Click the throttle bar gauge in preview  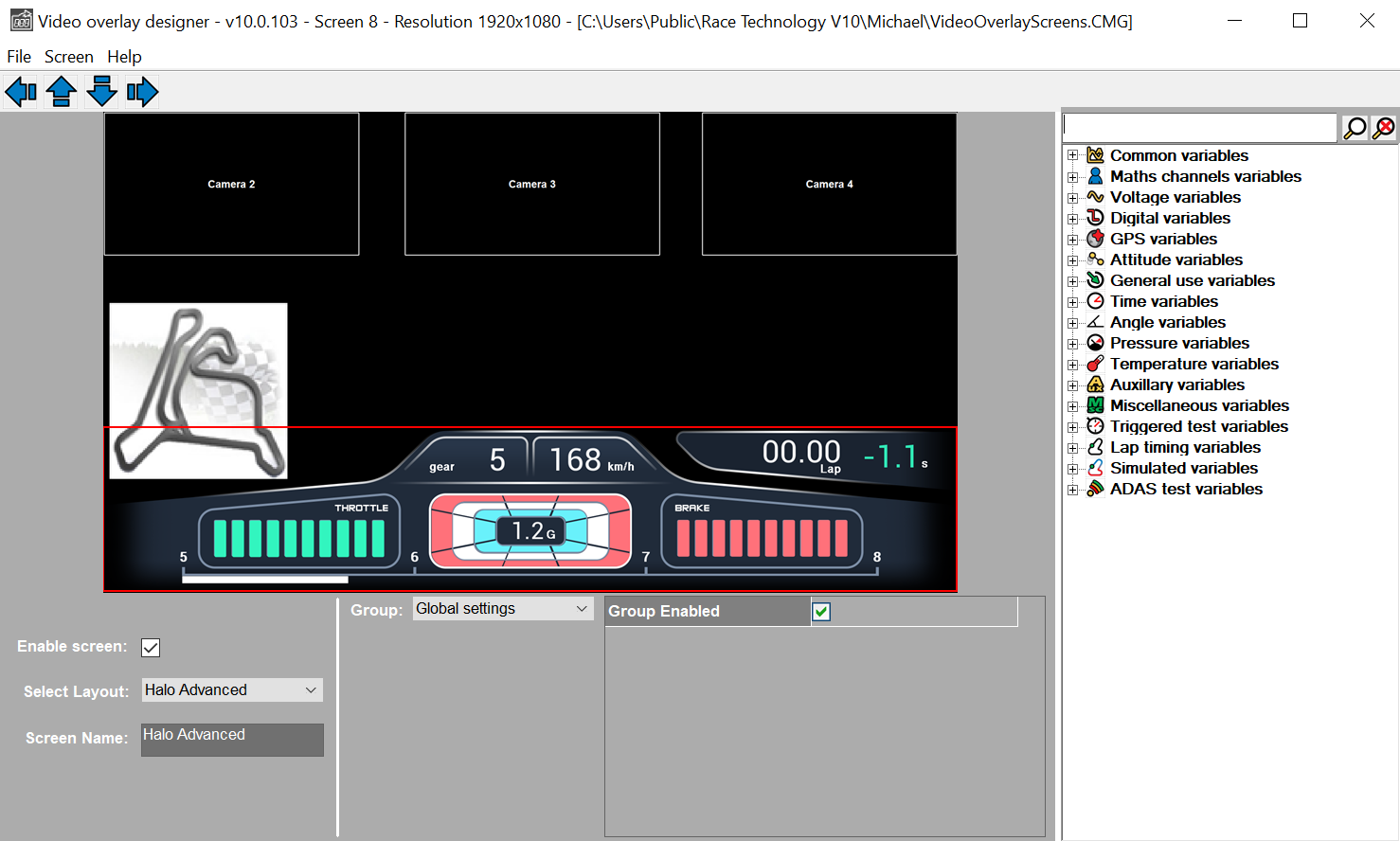(298, 538)
